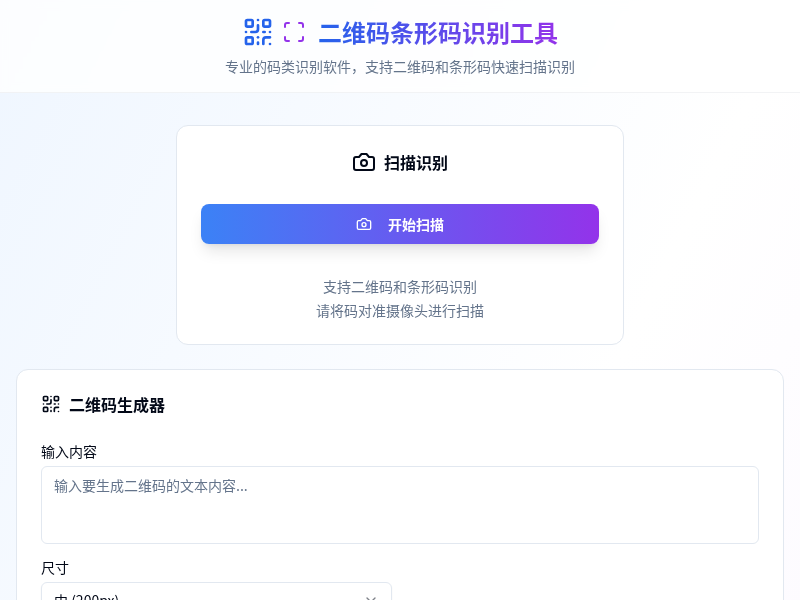Click the hint 支持二维码和条形码识别
The height and width of the screenshot is (600, 800).
(x=400, y=287)
